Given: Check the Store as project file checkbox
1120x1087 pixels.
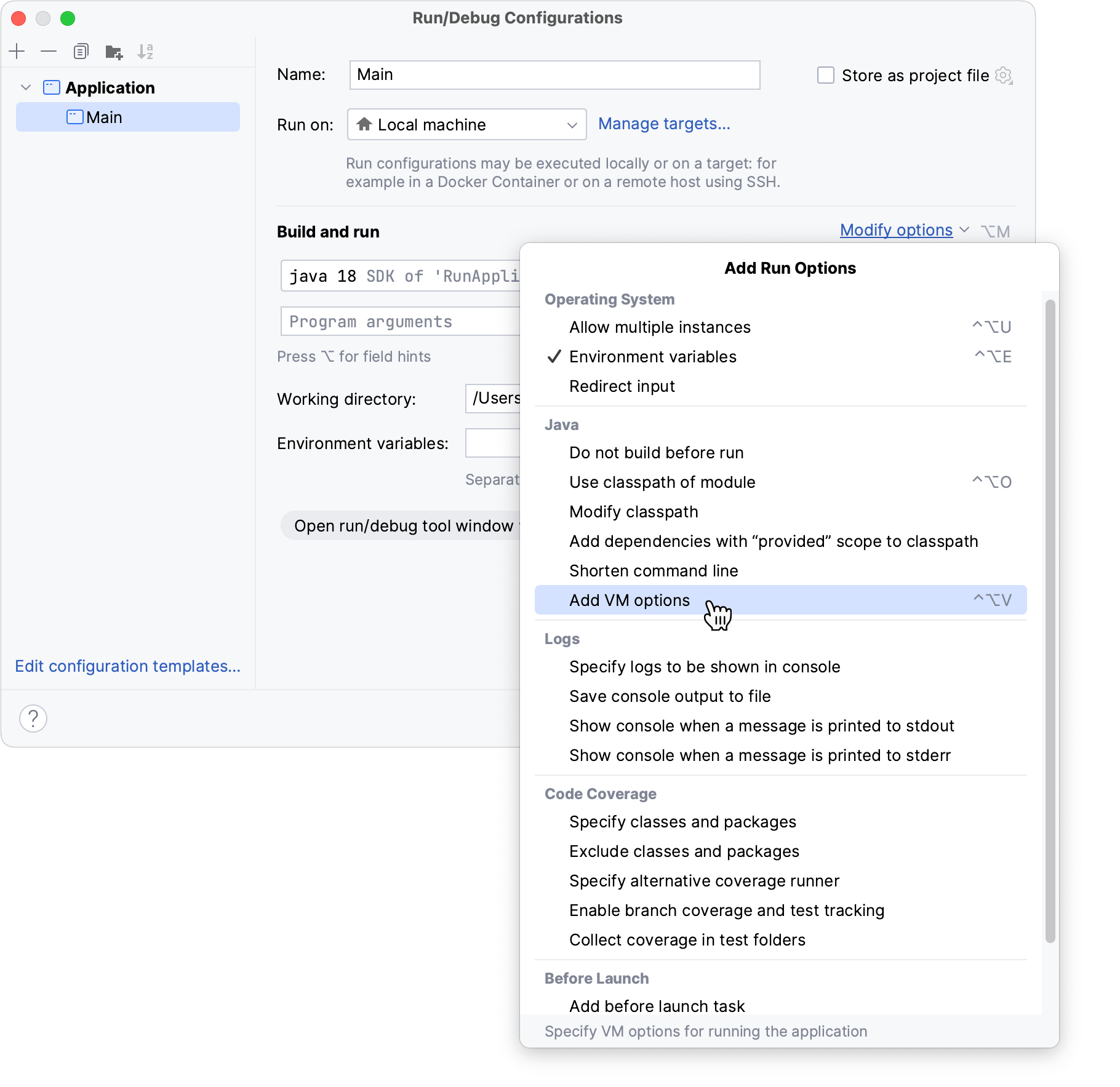Looking at the screenshot, I should [825, 74].
